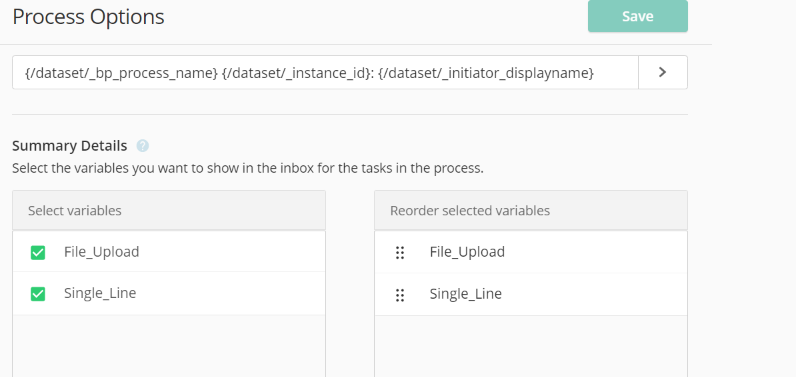The height and width of the screenshot is (377, 796).
Task: Click Single_Line text in the reorder list
Action: coord(466,294)
